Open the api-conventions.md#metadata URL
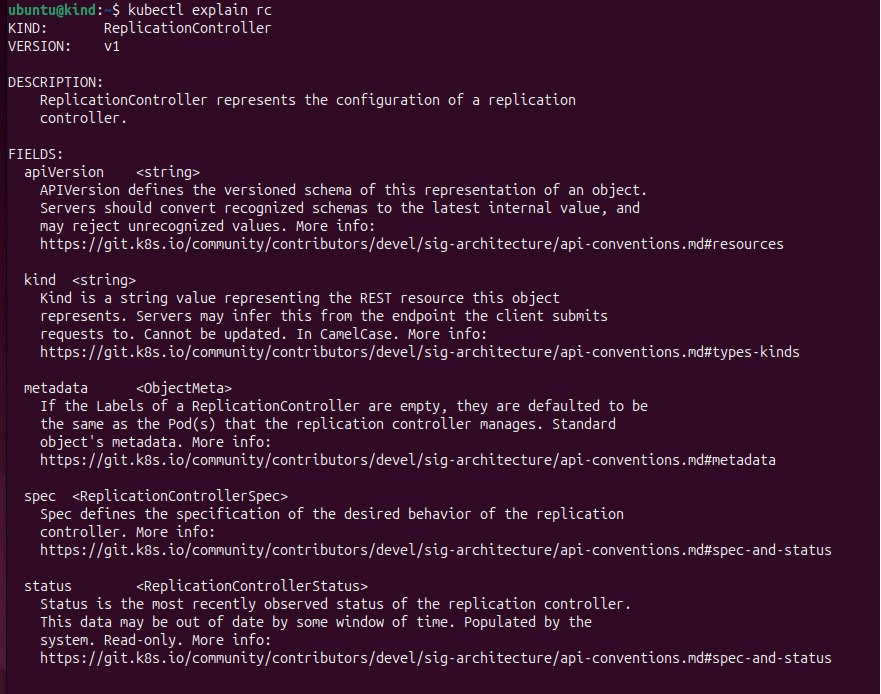 coord(407,460)
